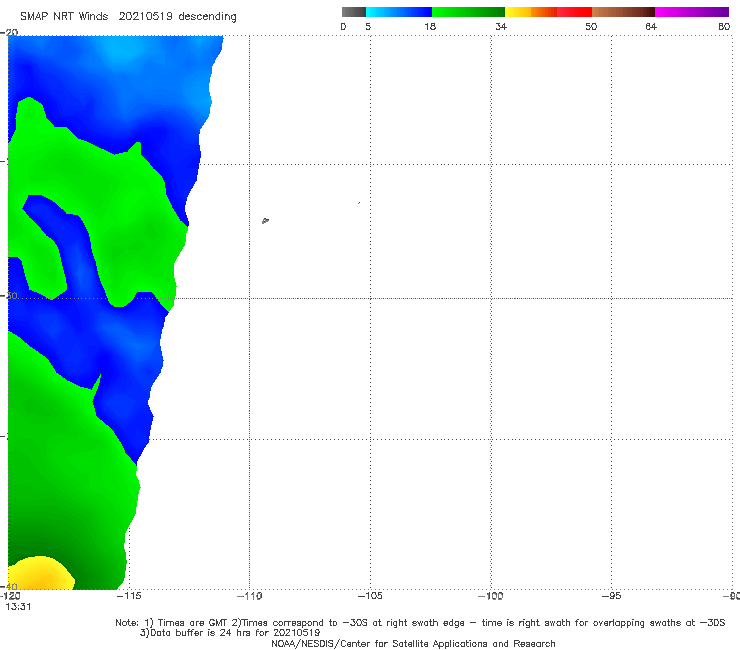Screen dimensions: 740x650
Task: Click the color bar label '34'
Action: point(501,26)
